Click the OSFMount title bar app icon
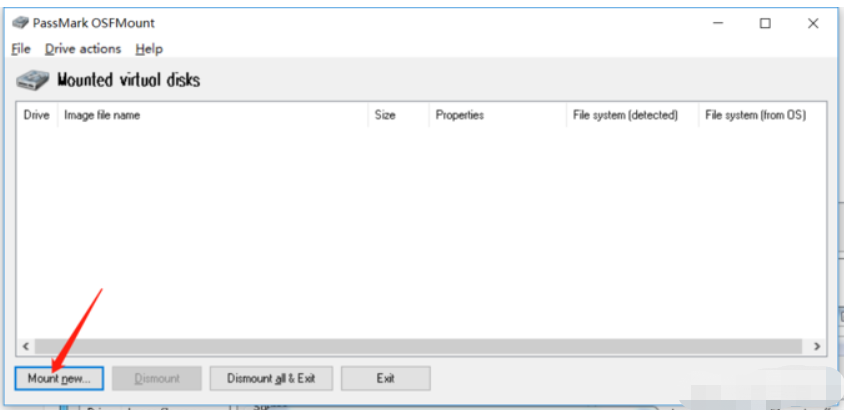 tap(20, 23)
